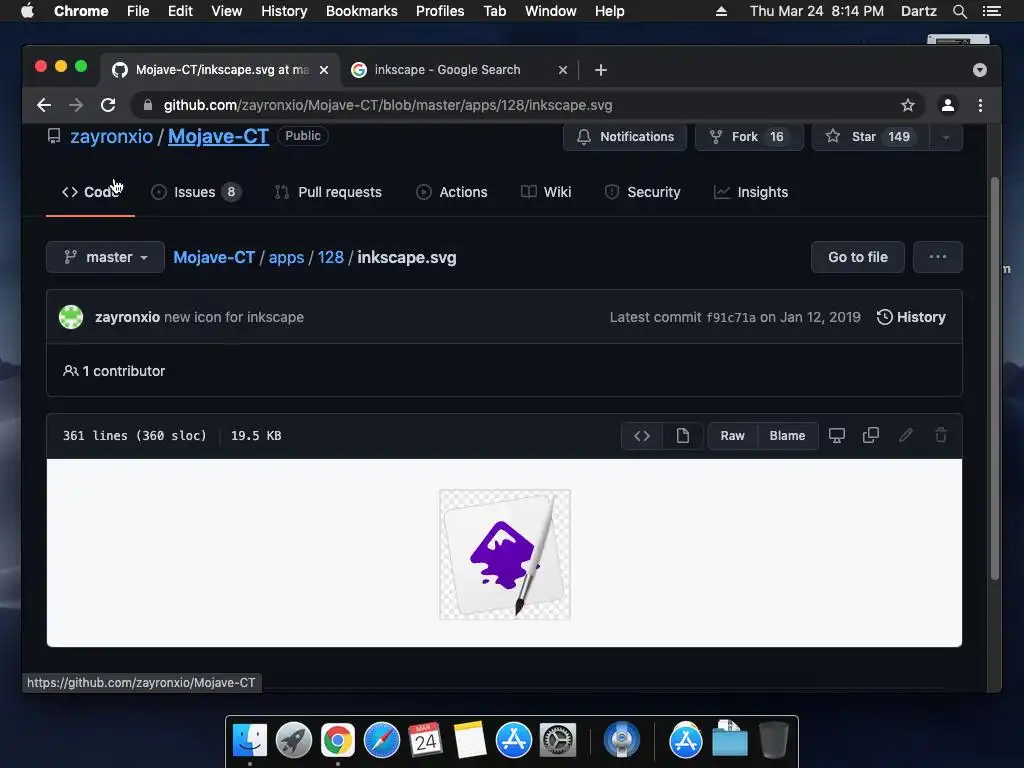Reload the page with the refresh icon
Viewport: 1024px width, 768px height.
click(108, 105)
